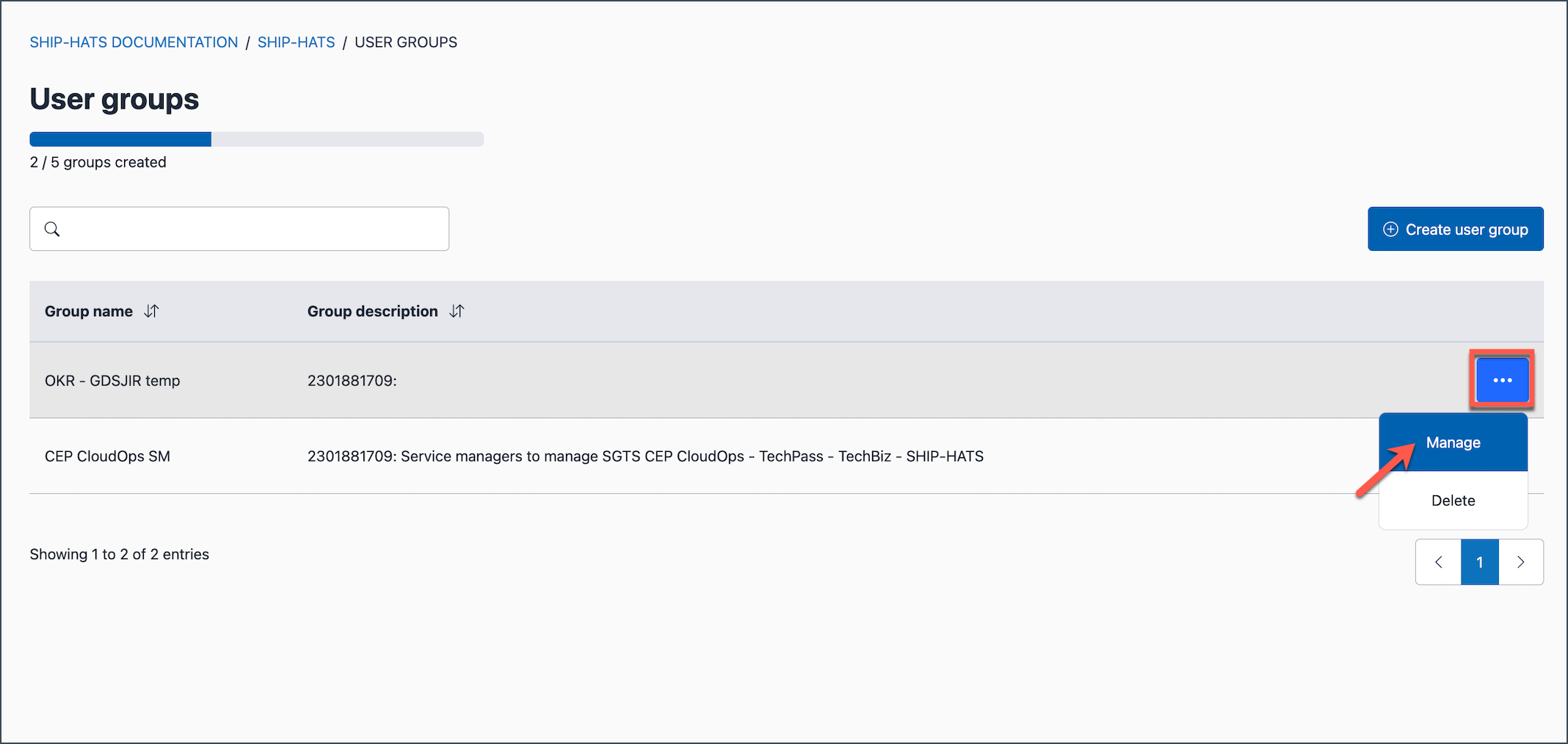Sort by Group name arrows icon

151,311
